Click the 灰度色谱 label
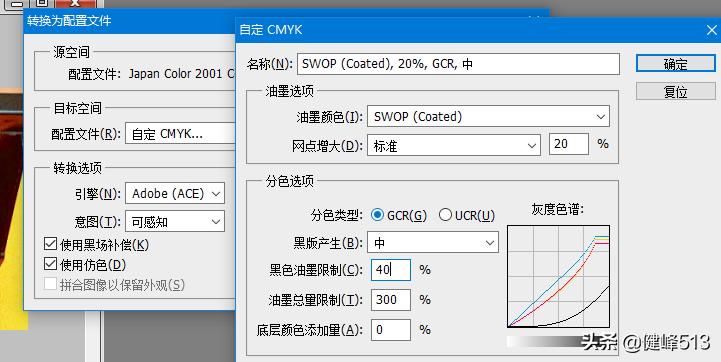This screenshot has width=721, height=362. [x=558, y=209]
